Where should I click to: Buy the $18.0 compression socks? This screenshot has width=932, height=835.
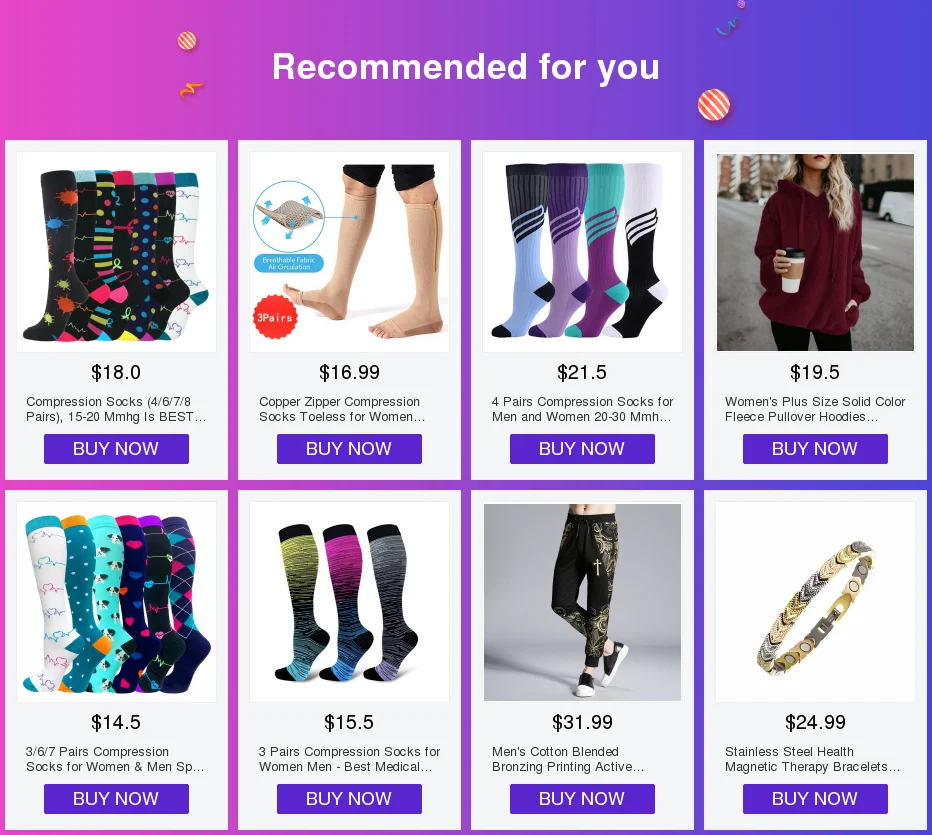pyautogui.click(x=116, y=449)
